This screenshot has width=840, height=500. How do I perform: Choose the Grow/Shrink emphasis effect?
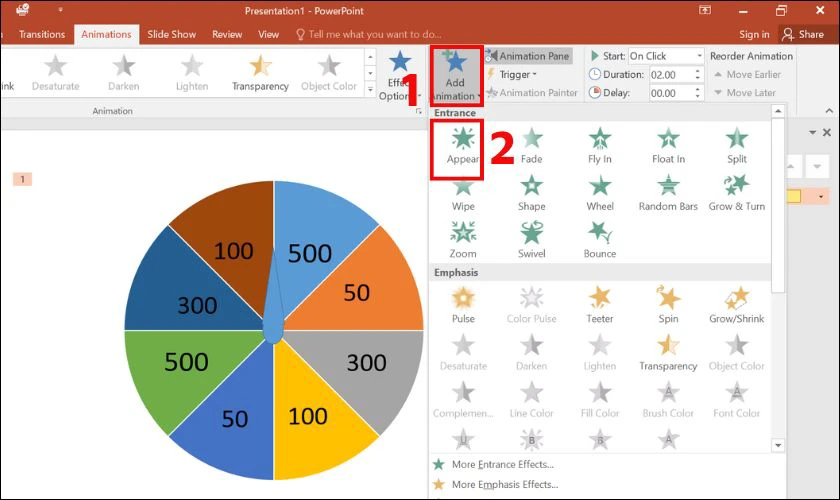[736, 304]
